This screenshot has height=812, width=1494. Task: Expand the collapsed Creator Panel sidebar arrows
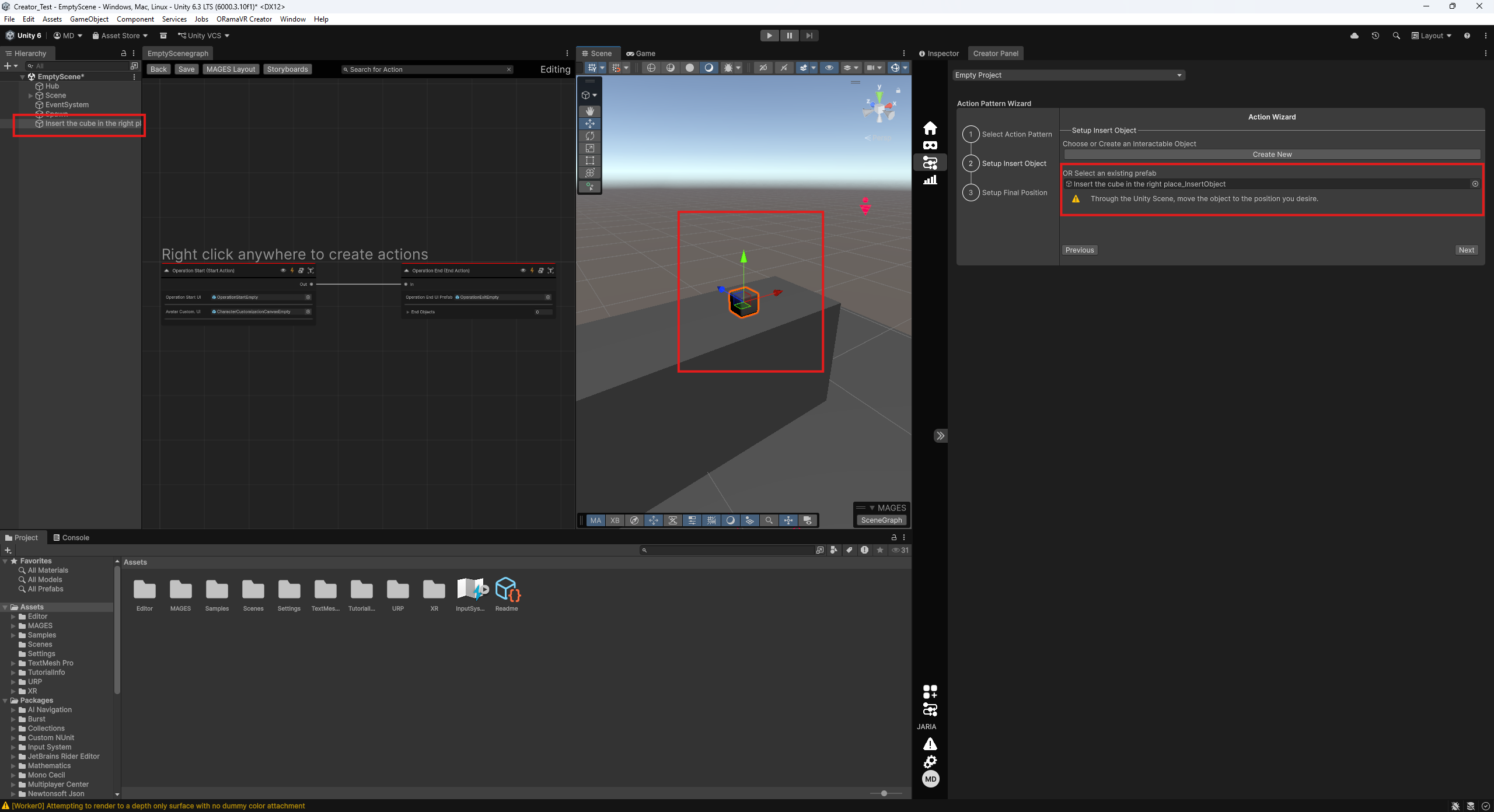(x=940, y=436)
